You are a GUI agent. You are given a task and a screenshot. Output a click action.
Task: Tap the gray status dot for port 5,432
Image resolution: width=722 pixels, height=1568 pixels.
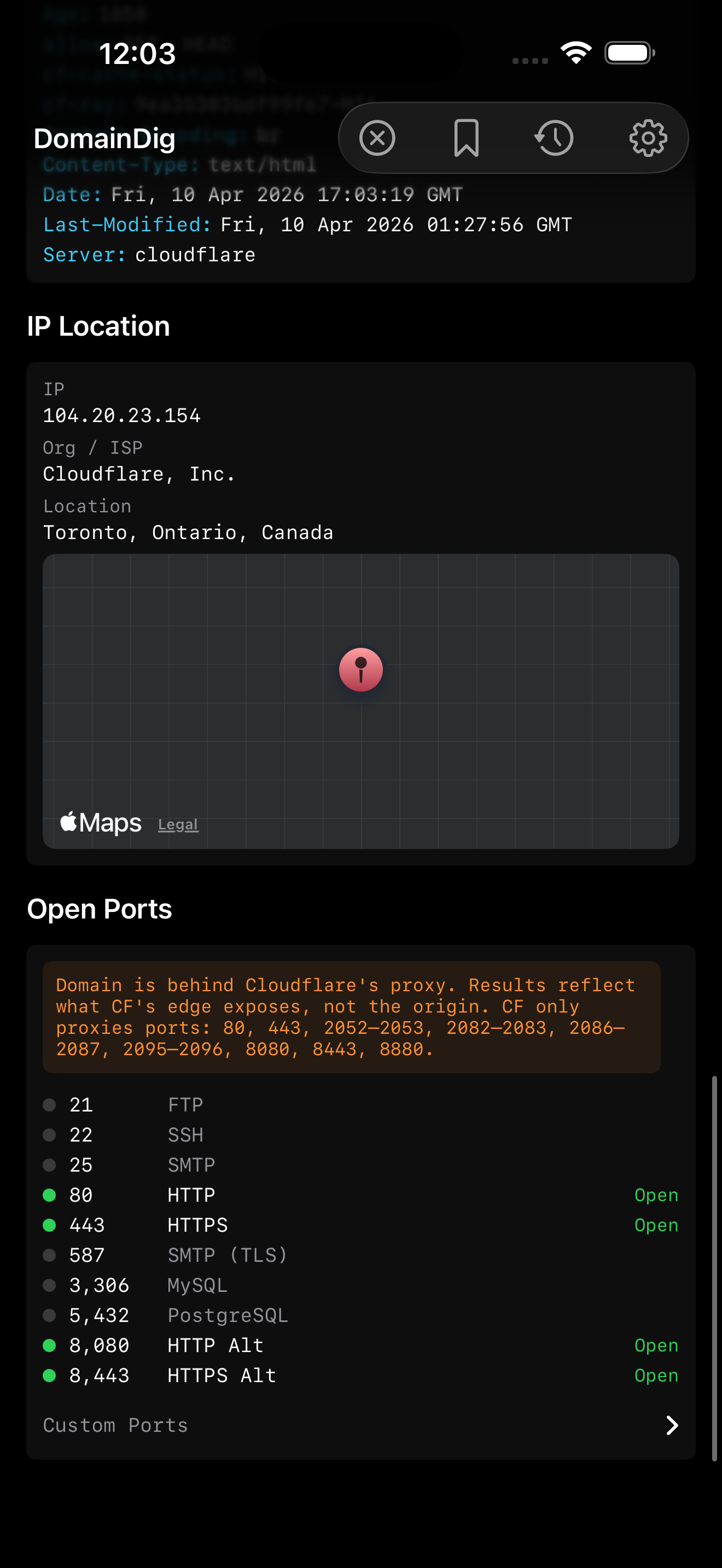click(49, 1315)
